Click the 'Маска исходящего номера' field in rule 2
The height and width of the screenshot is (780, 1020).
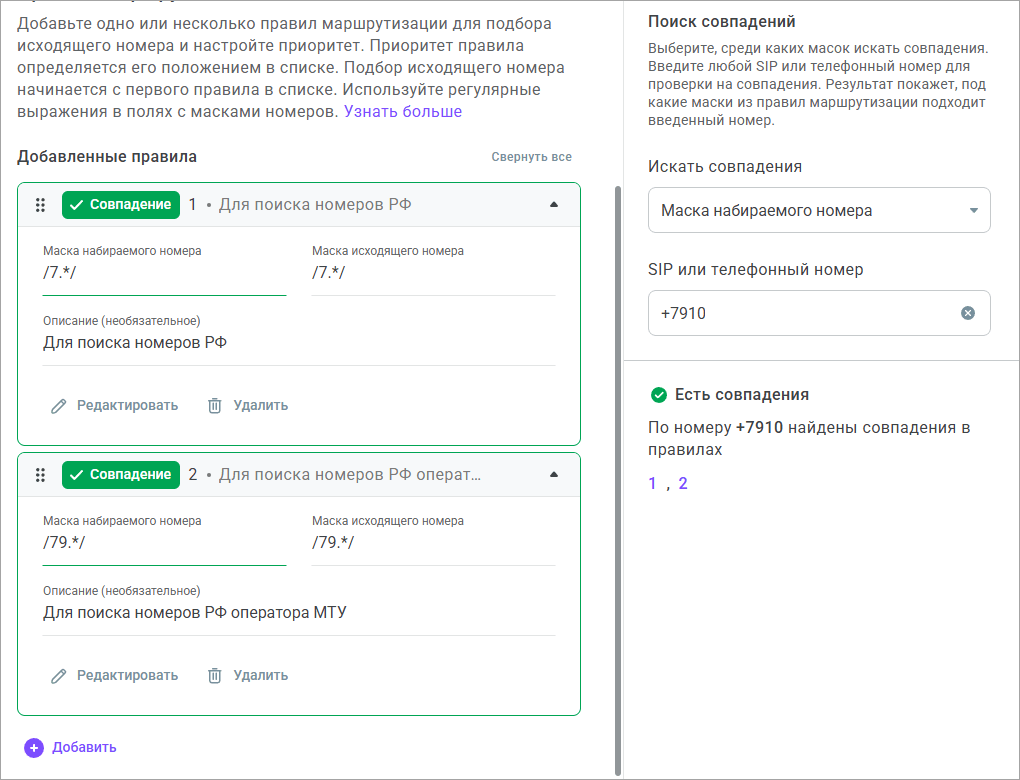[x=432, y=543]
